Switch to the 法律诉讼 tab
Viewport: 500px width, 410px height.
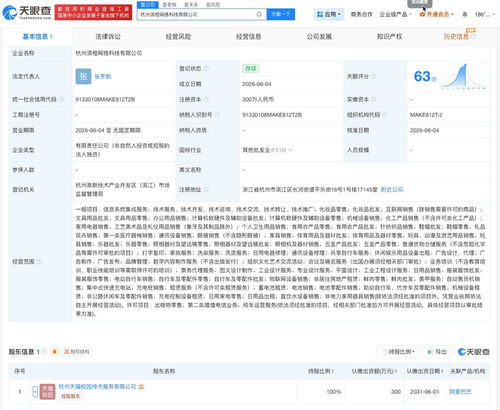click(108, 37)
